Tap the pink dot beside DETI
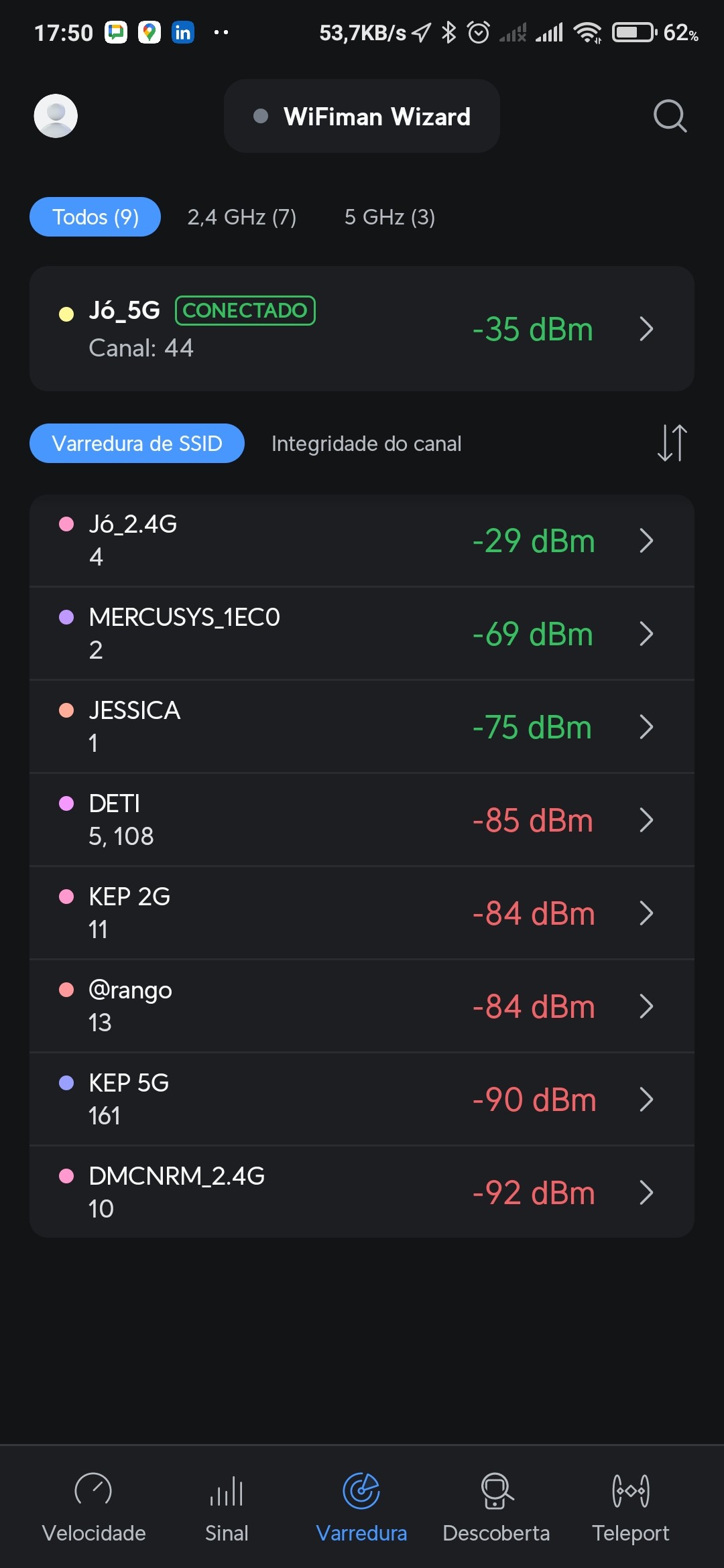Viewport: 724px width, 1568px height. click(x=66, y=803)
